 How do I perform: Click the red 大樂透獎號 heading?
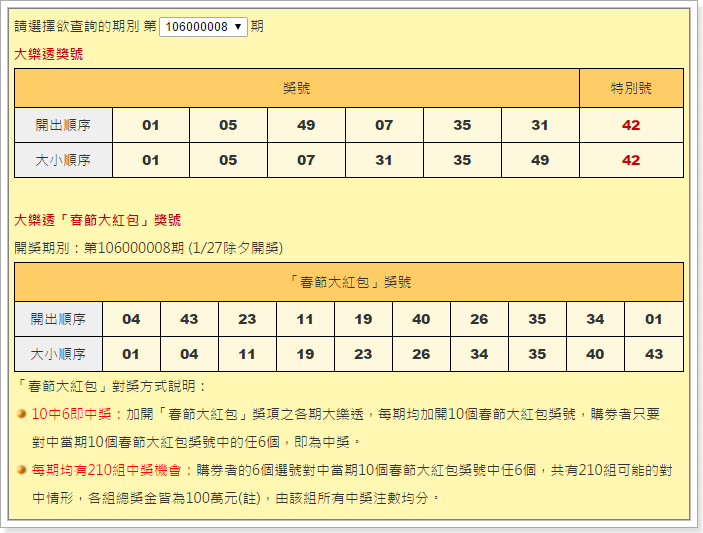coord(49,54)
